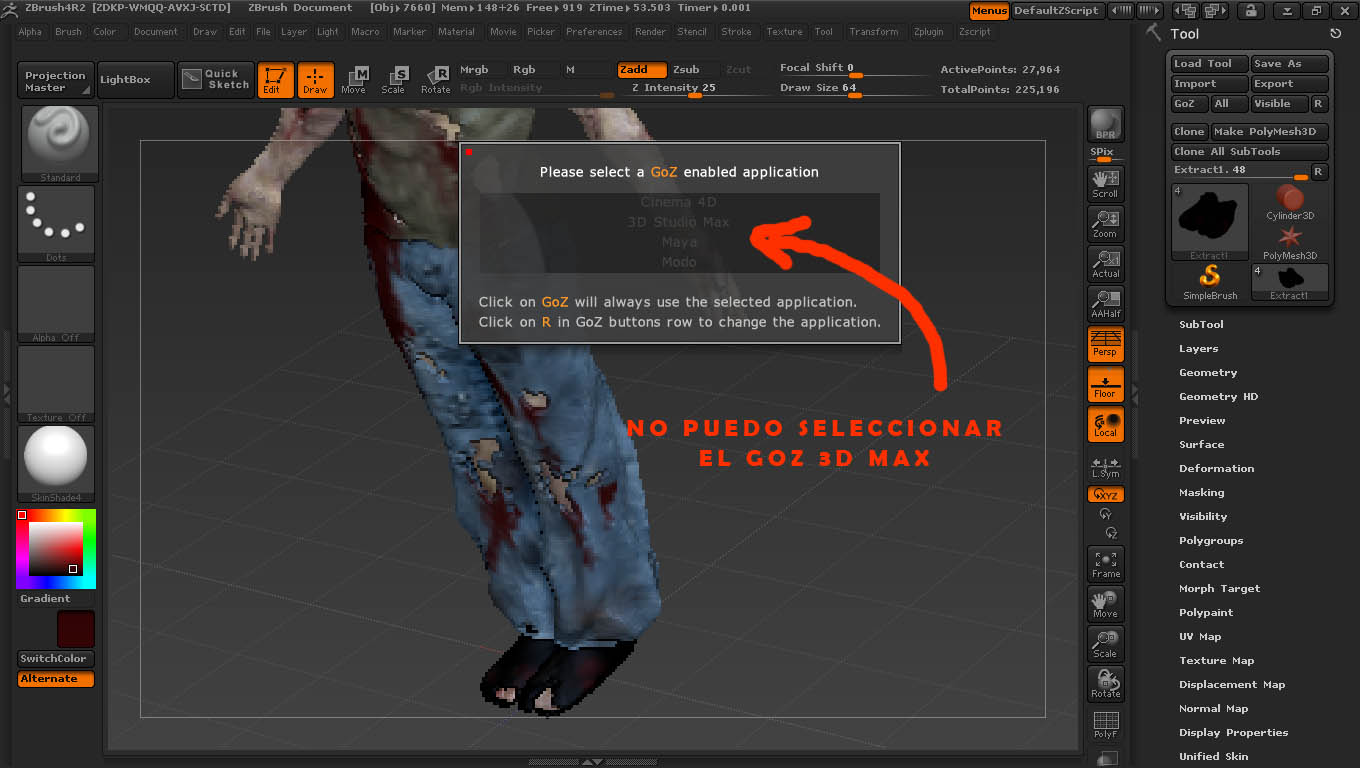Open the Document menu
Image resolution: width=1360 pixels, height=768 pixels.
point(156,32)
